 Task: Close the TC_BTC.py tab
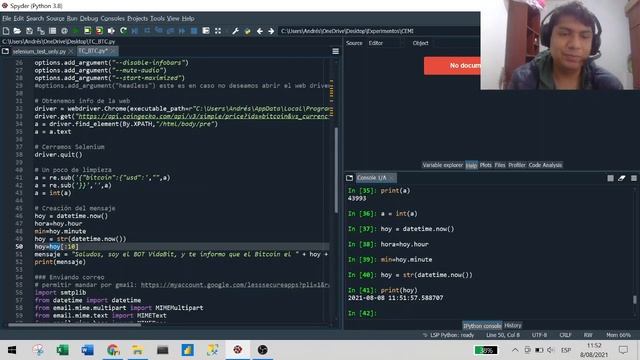(113, 51)
